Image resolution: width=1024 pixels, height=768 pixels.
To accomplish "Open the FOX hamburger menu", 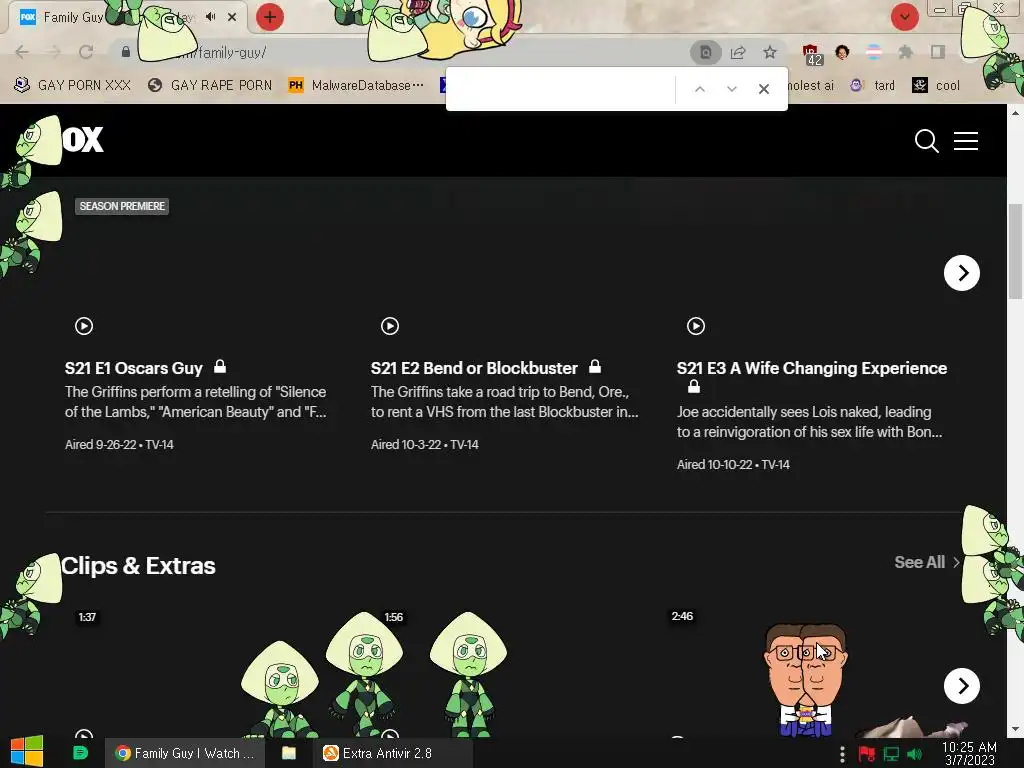I will [x=965, y=140].
